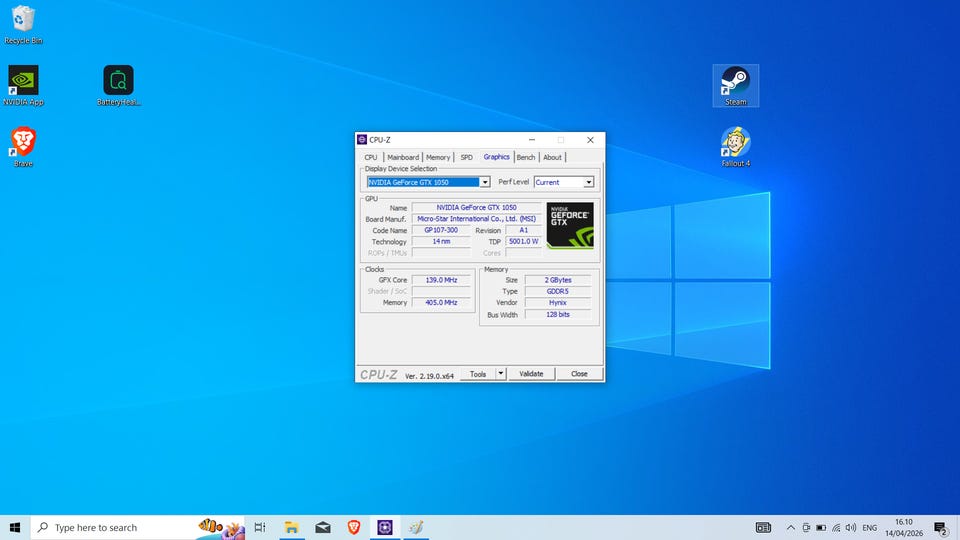Select the Recycle Bin icon
The image size is (960, 540).
23,20
